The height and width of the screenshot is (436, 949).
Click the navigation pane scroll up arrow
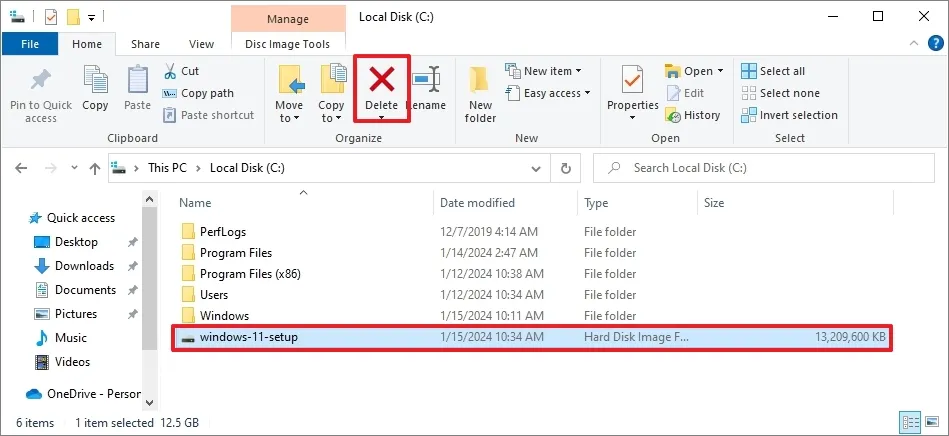(x=149, y=199)
